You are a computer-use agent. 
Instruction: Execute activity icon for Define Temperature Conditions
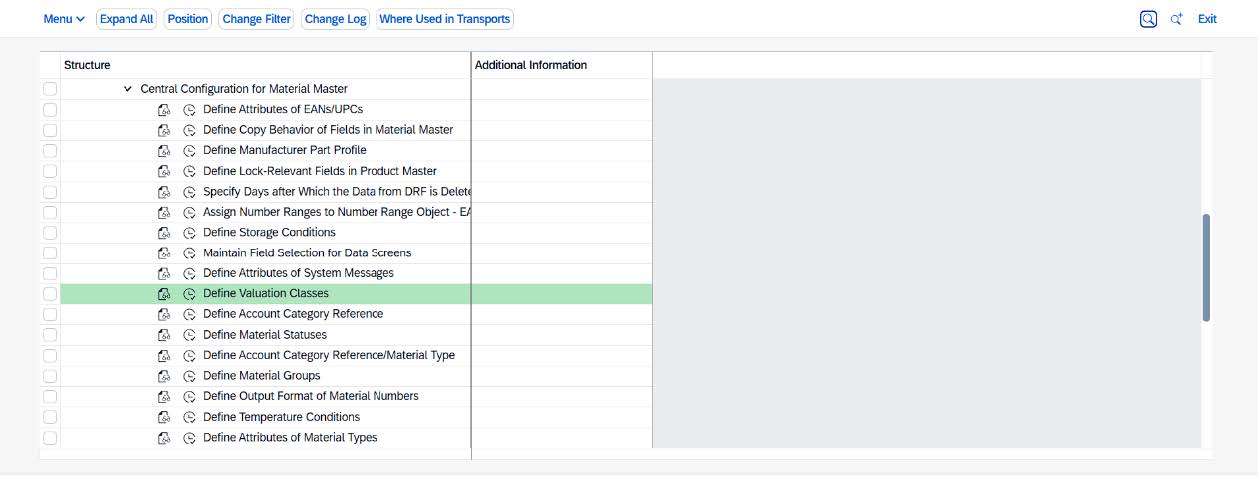coord(190,417)
